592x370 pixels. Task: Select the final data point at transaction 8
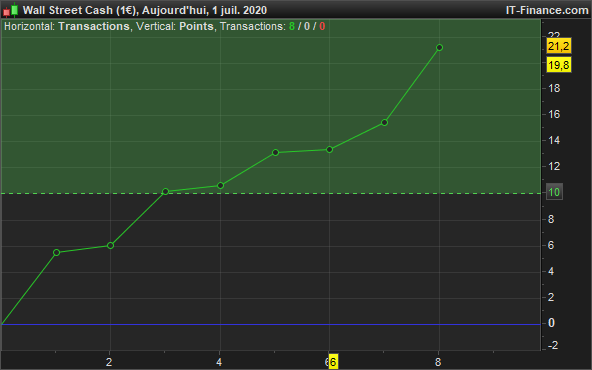pyautogui.click(x=439, y=48)
